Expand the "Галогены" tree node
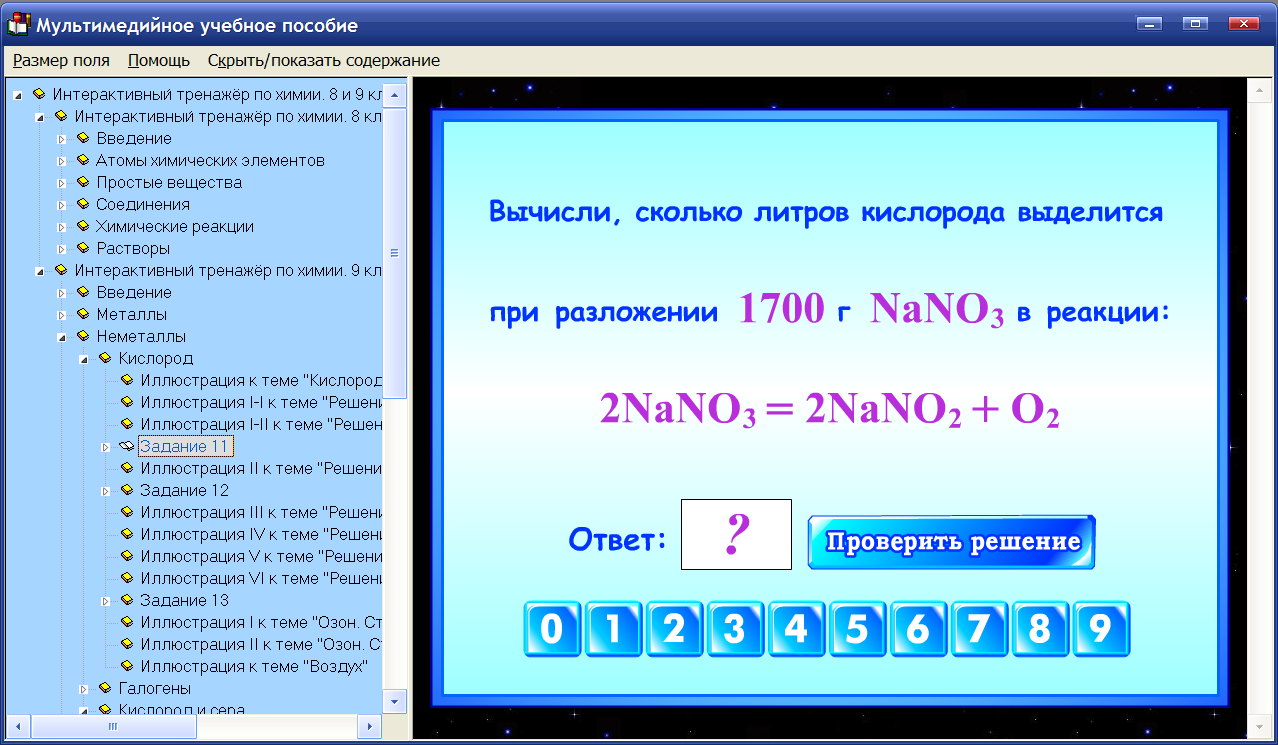1278x745 pixels. [x=85, y=688]
